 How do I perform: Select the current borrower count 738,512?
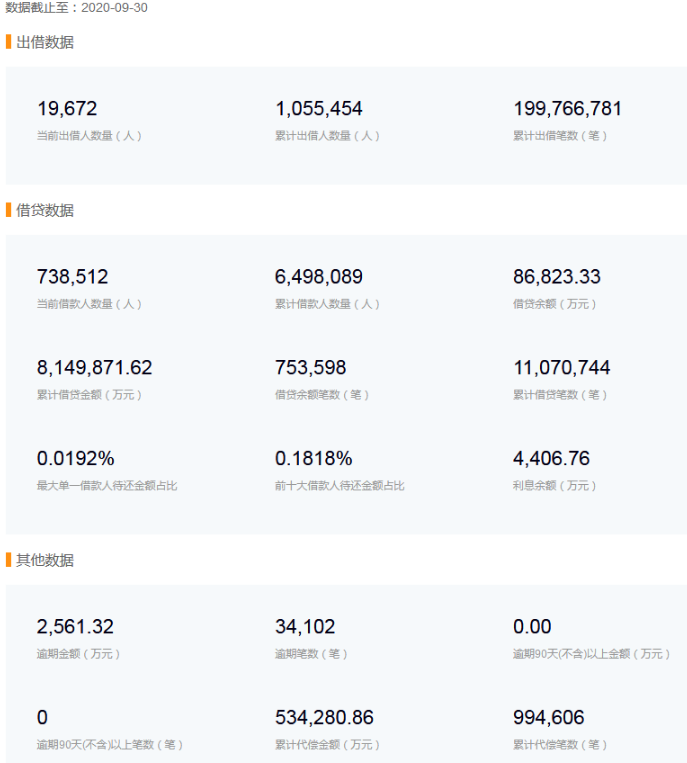point(72,277)
